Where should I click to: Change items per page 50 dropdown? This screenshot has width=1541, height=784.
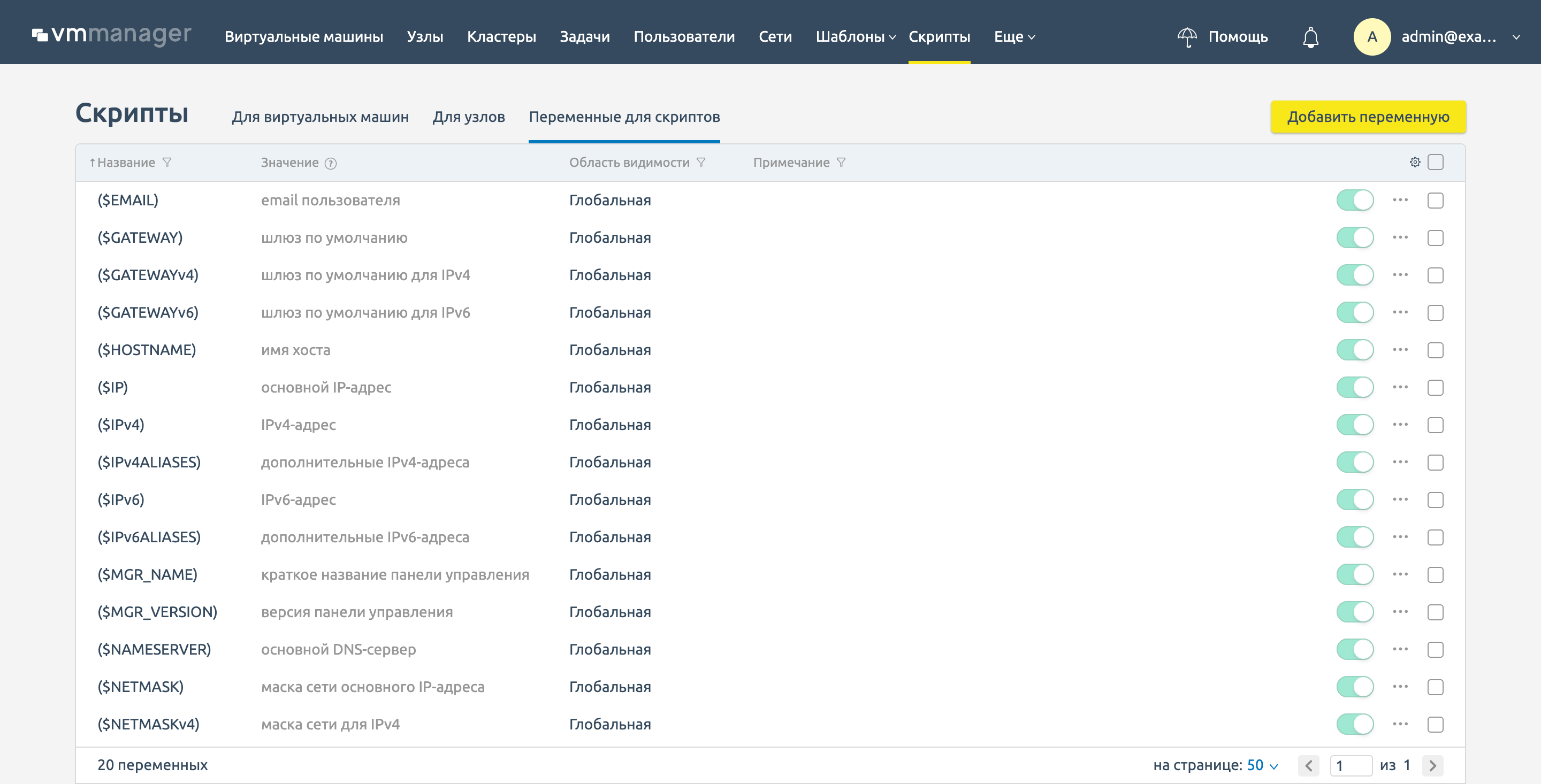coord(1262,765)
